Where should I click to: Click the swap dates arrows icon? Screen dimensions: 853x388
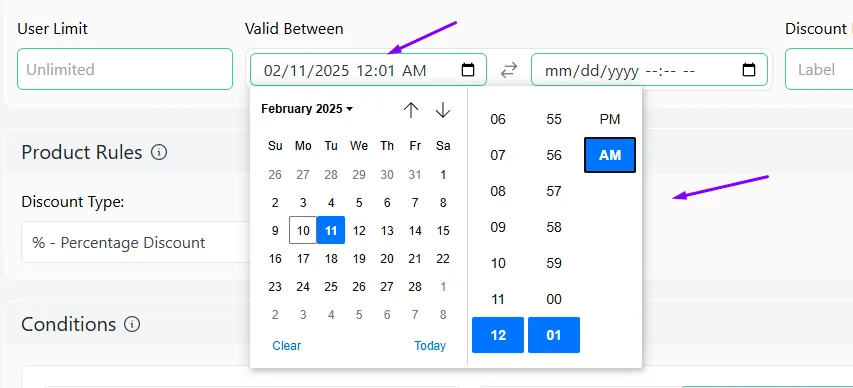(509, 70)
